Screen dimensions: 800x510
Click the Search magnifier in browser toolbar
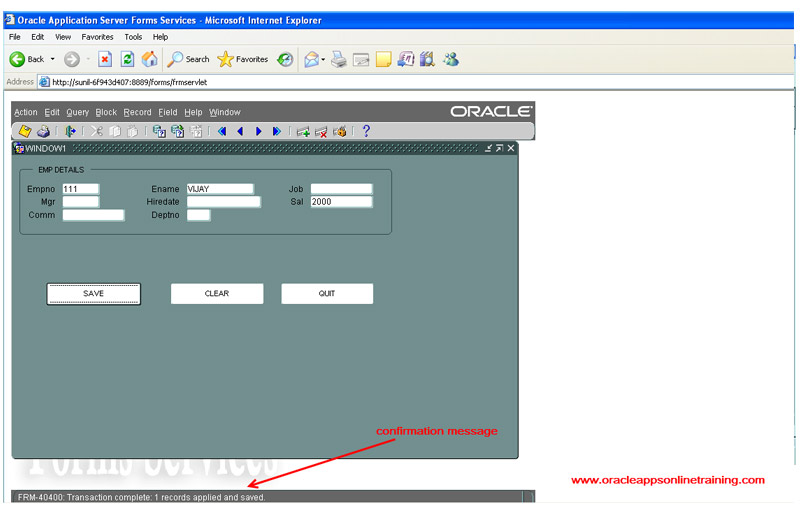click(x=188, y=59)
